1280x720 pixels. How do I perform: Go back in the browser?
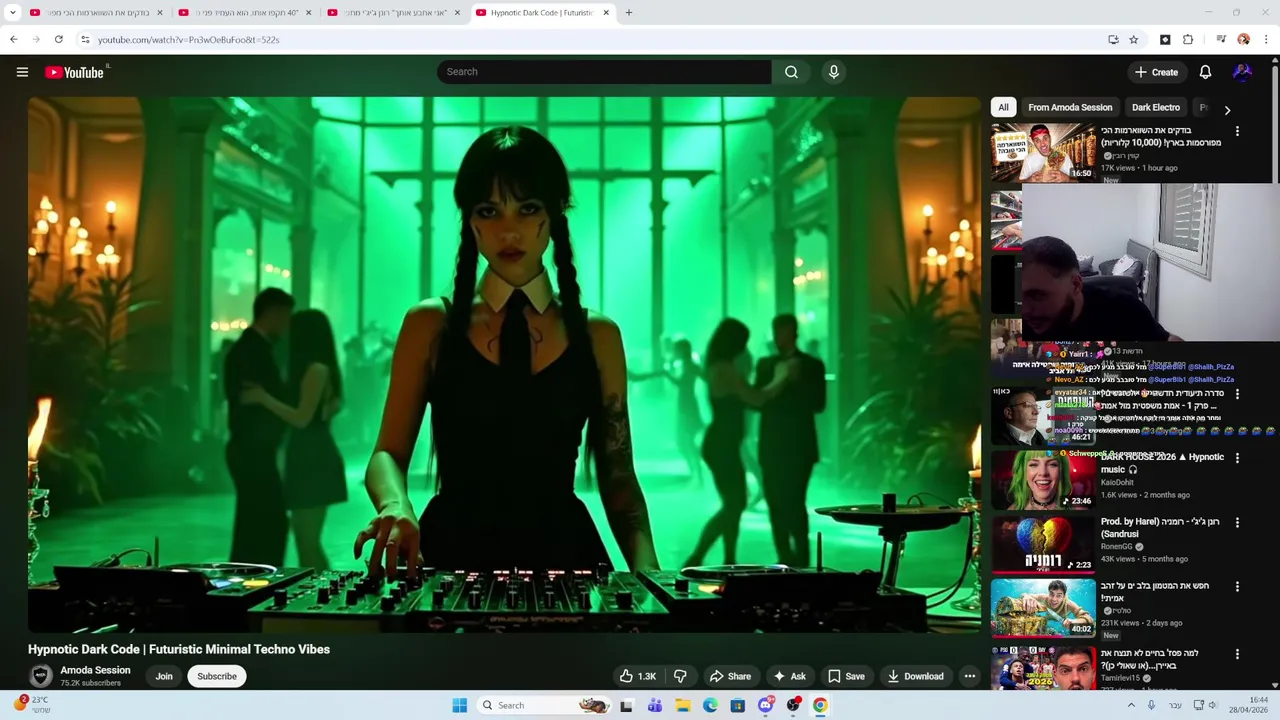click(x=13, y=39)
